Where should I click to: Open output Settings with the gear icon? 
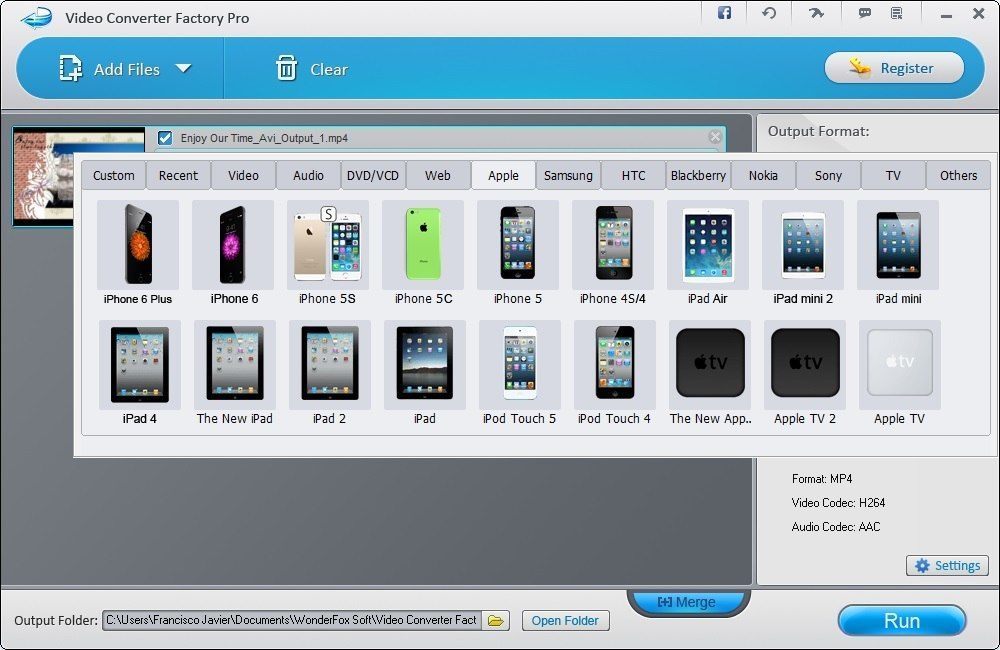point(946,565)
